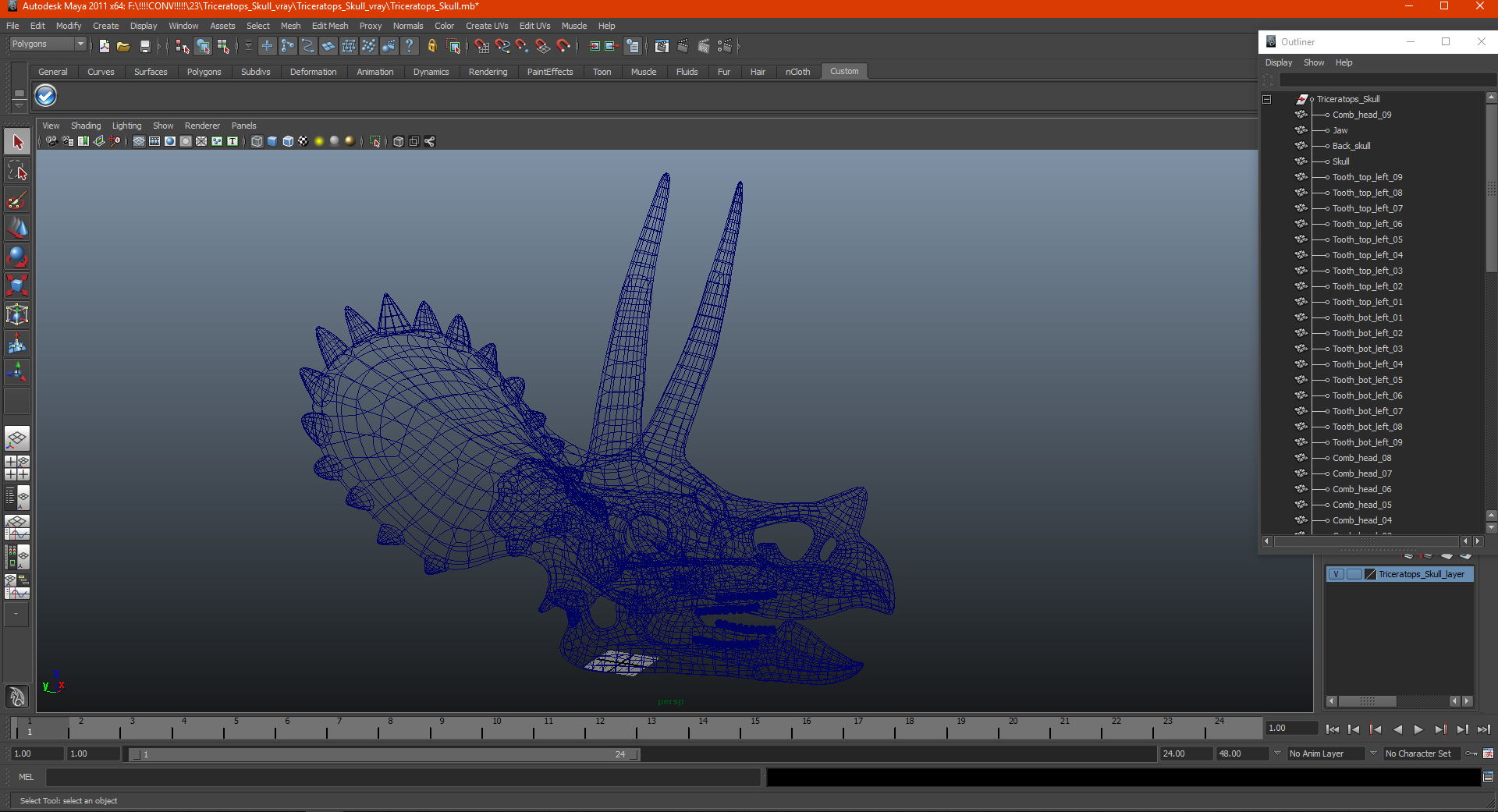1498x812 pixels.
Task: Open the script editor icon
Action: 1488,777
